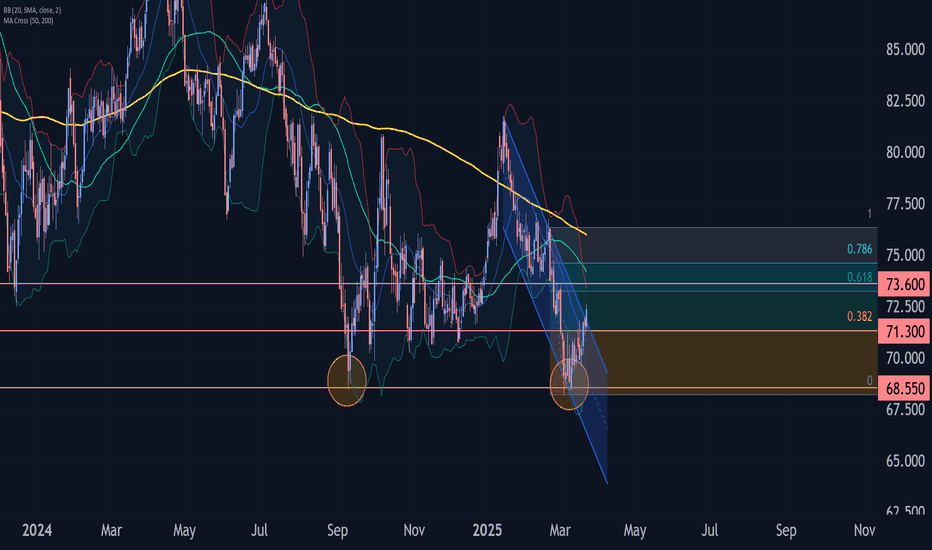
Task: Click the 82.500 price axis label
Action: [x=905, y=100]
